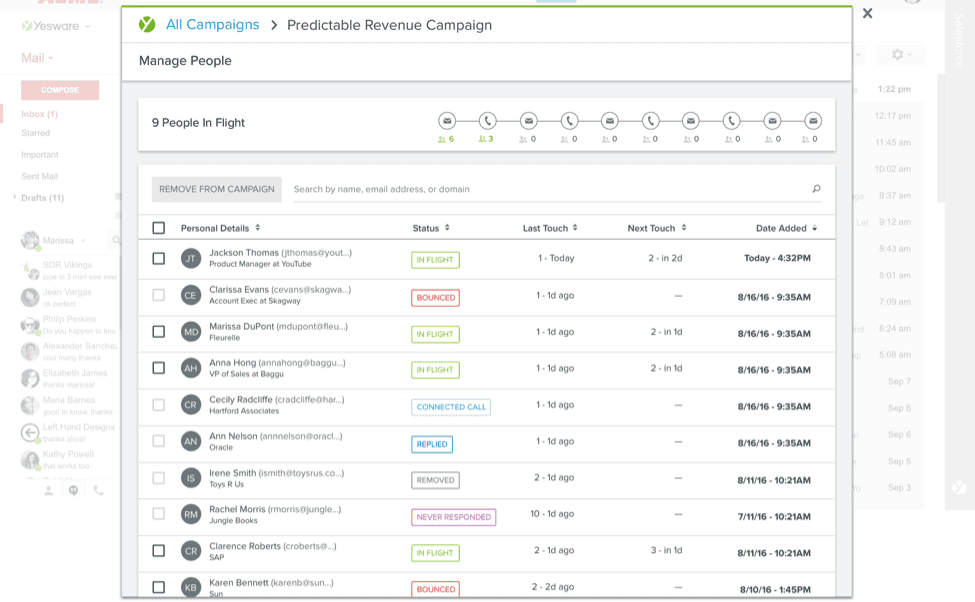Click the third timeline step email icon

click(529, 121)
